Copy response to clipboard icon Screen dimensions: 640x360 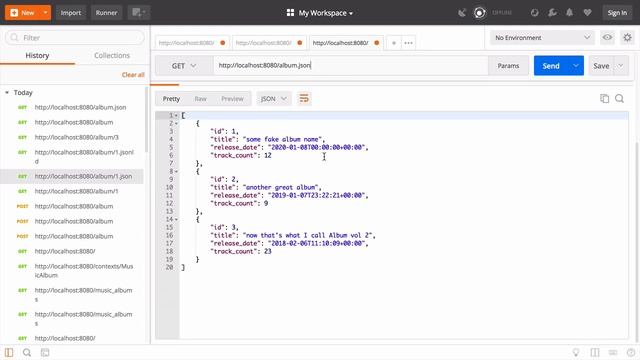click(x=604, y=98)
